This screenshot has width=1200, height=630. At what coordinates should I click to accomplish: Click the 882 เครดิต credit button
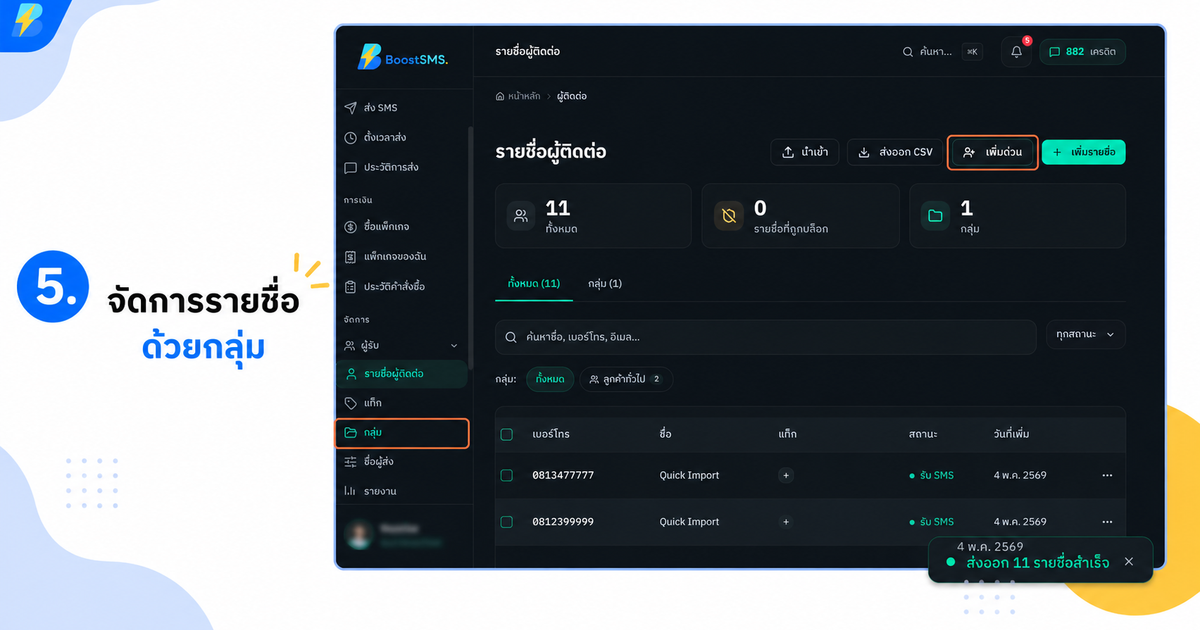[1083, 52]
